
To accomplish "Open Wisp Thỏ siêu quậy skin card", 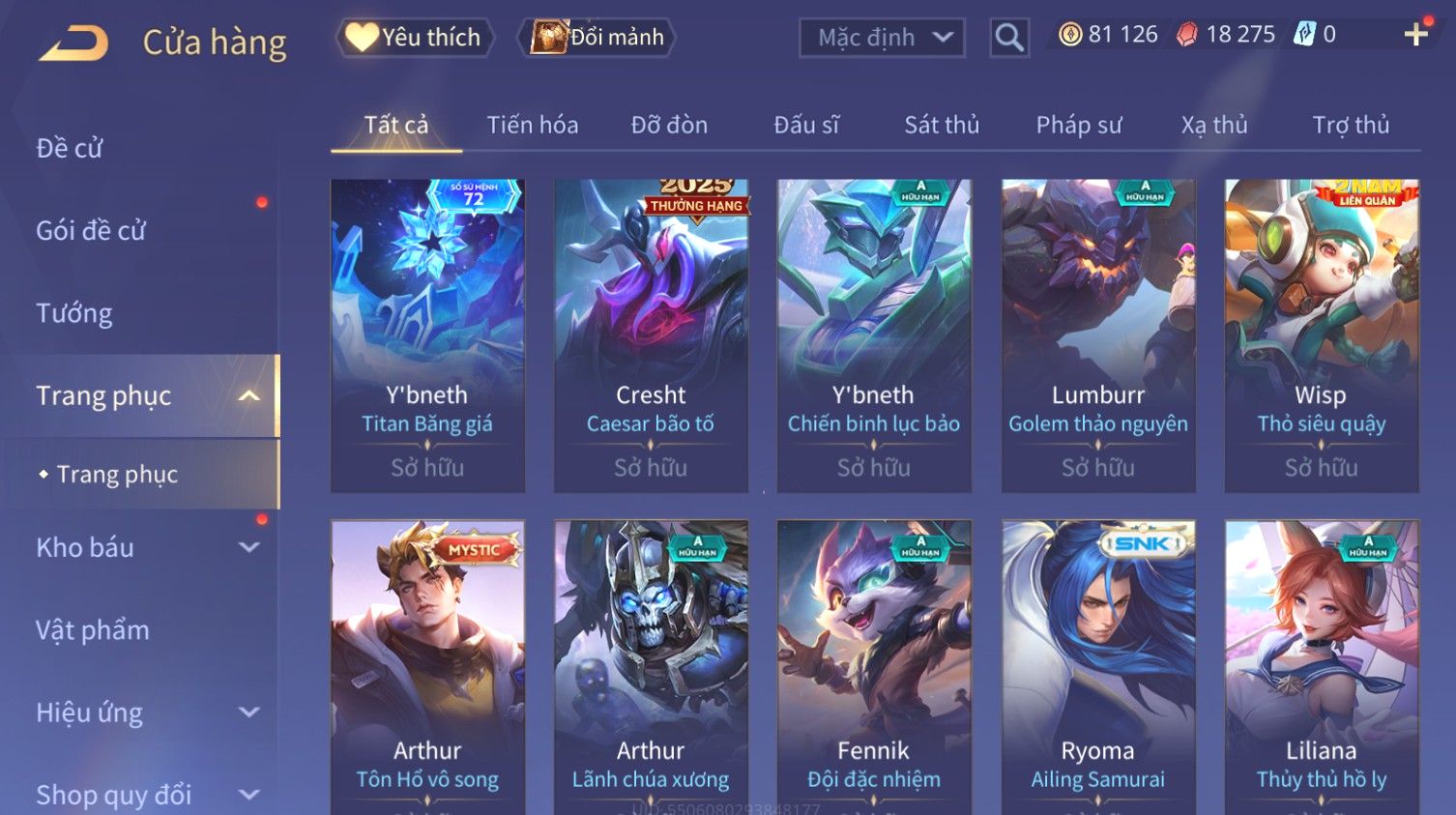I will click(x=1322, y=335).
